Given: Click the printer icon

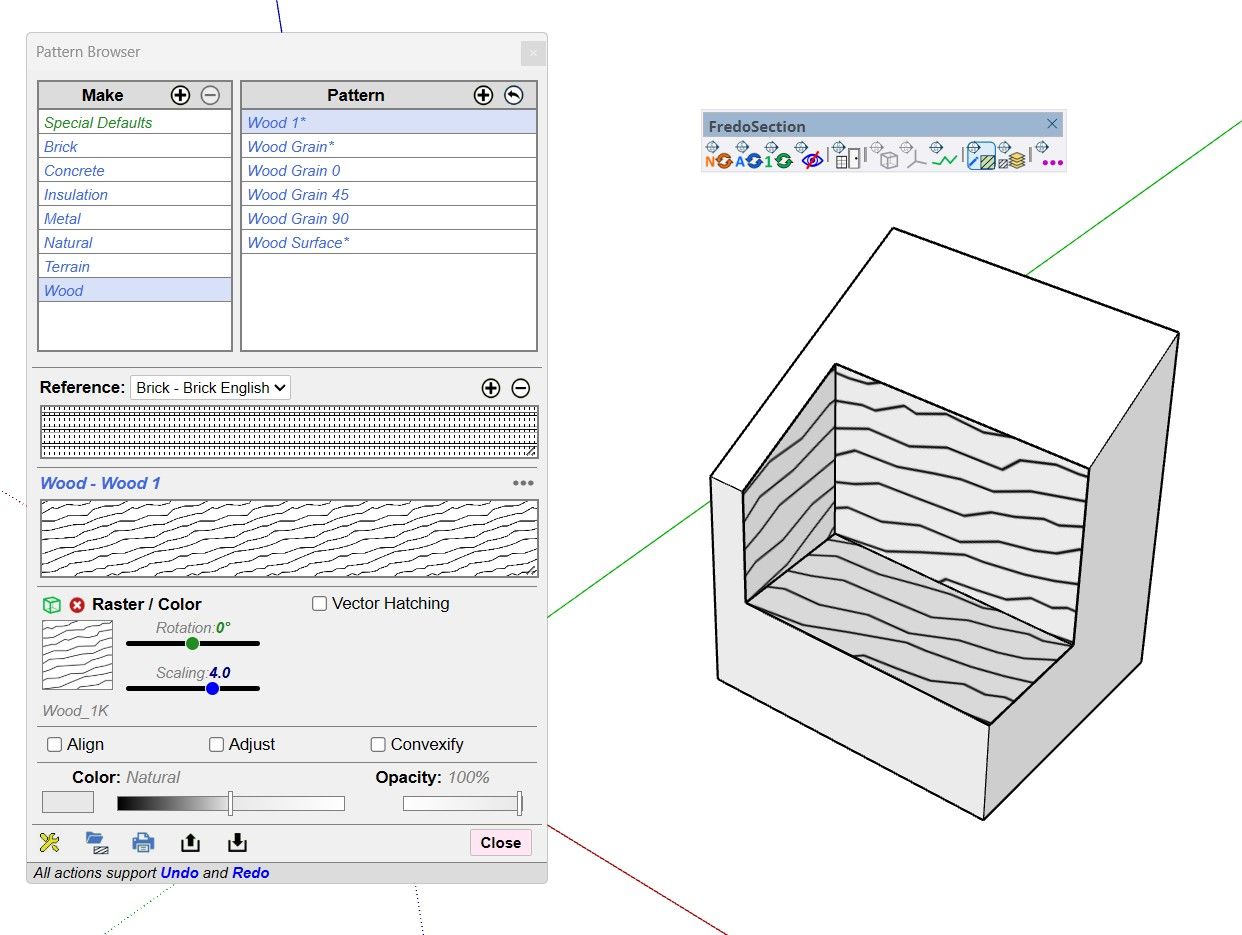Looking at the screenshot, I should [x=143, y=842].
